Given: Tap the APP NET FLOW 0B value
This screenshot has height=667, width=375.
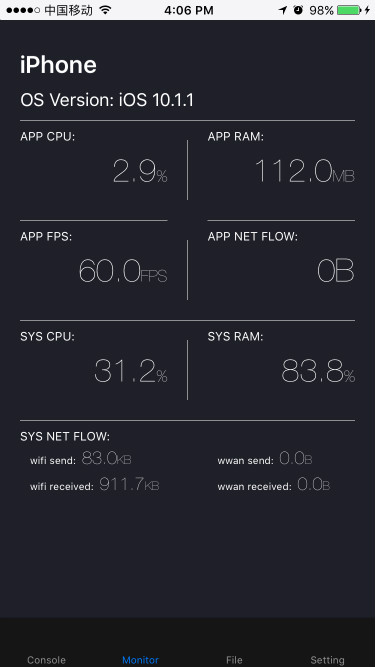Looking at the screenshot, I should [x=336, y=271].
